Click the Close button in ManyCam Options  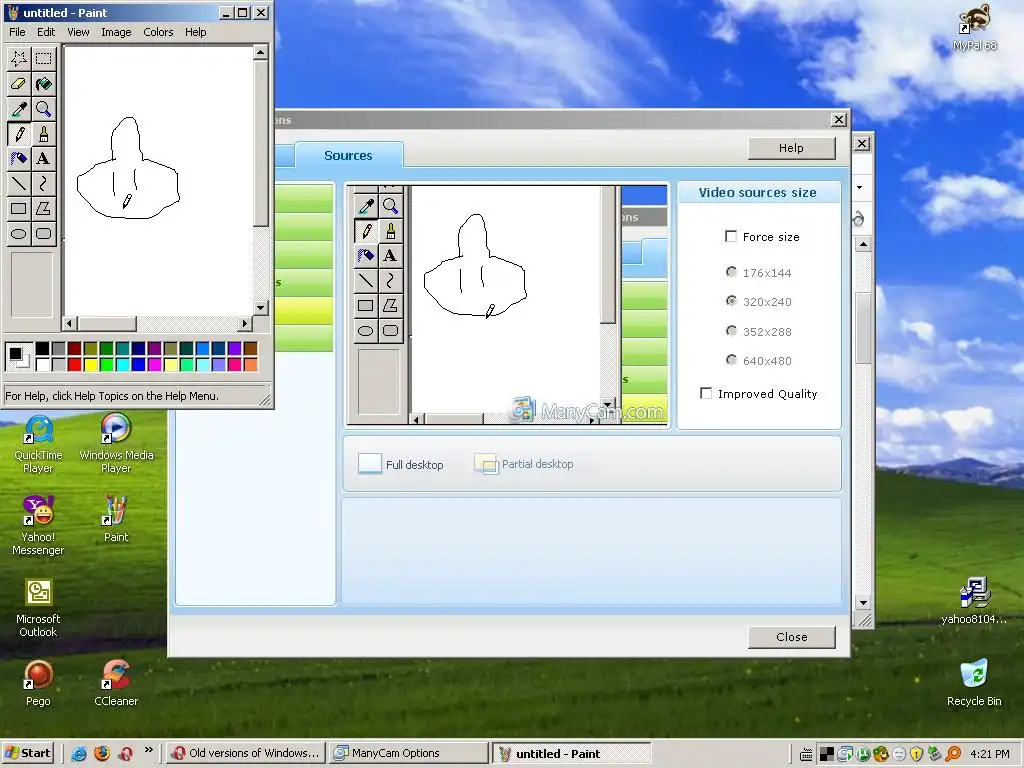point(792,637)
